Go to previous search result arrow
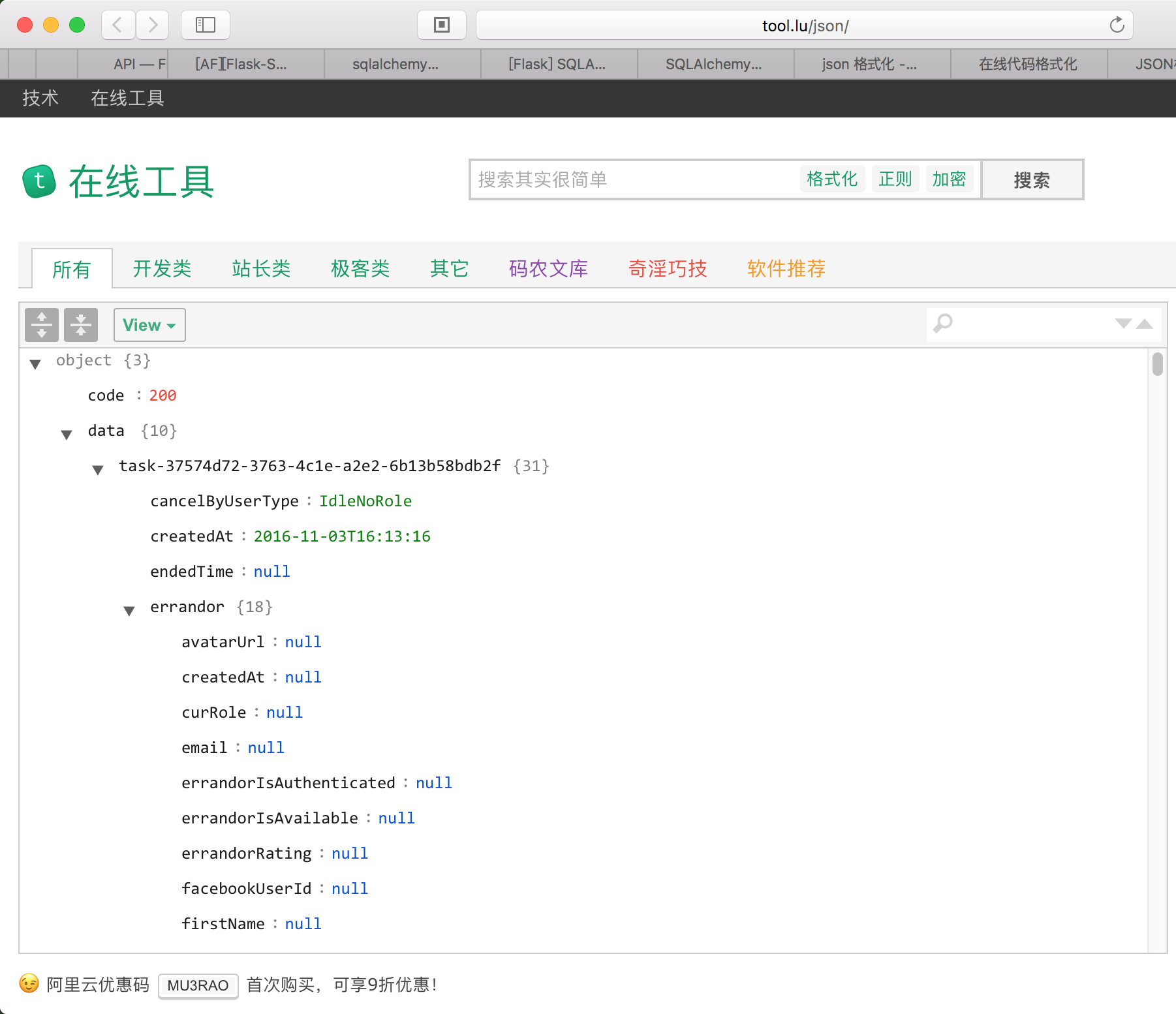 (x=1145, y=324)
